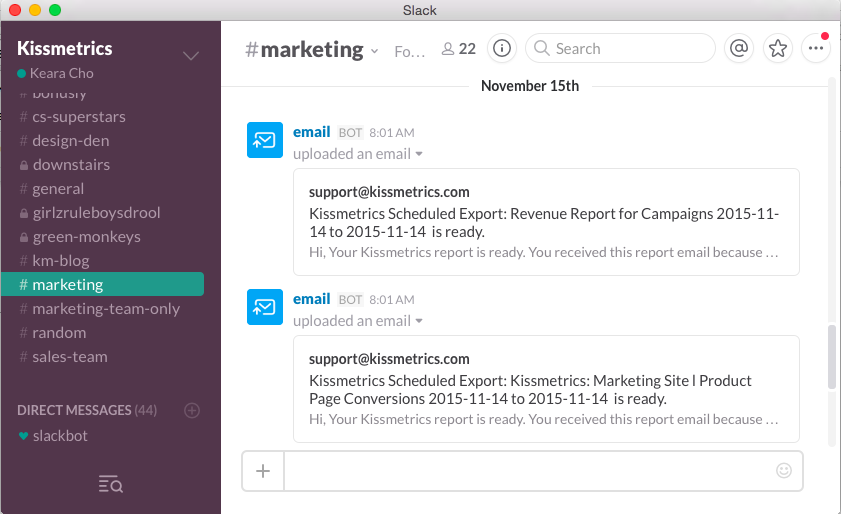Image resolution: width=841 pixels, height=514 pixels.
Task: Expand the Kissmetrics team menu chevron
Action: (x=191, y=55)
